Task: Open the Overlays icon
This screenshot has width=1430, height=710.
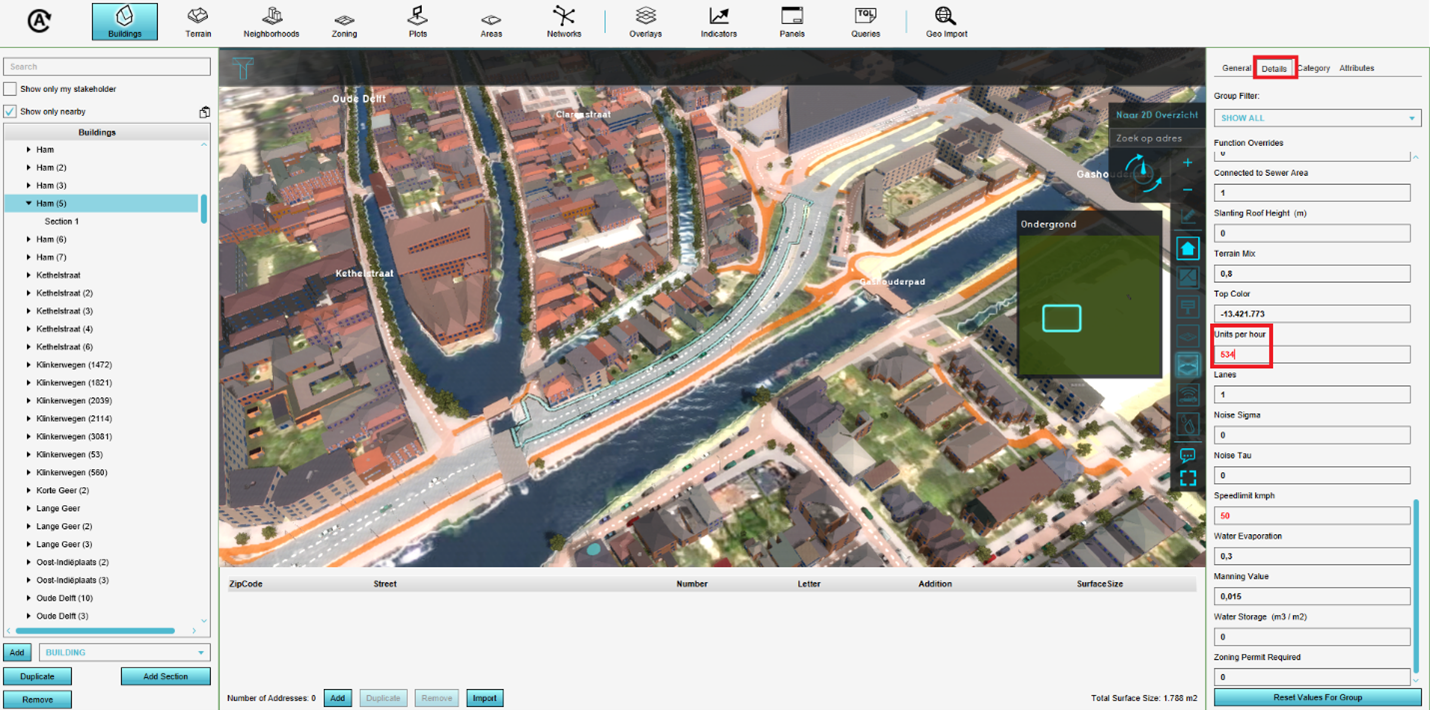Action: point(645,21)
